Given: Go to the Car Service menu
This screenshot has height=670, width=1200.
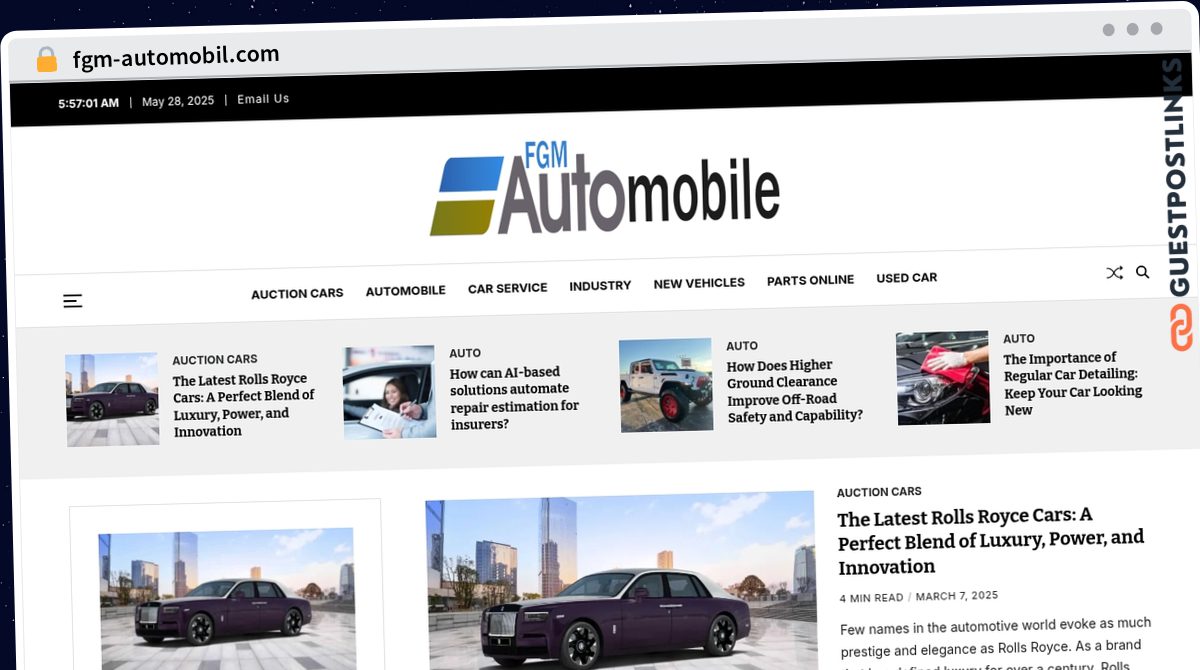Looking at the screenshot, I should [x=508, y=288].
